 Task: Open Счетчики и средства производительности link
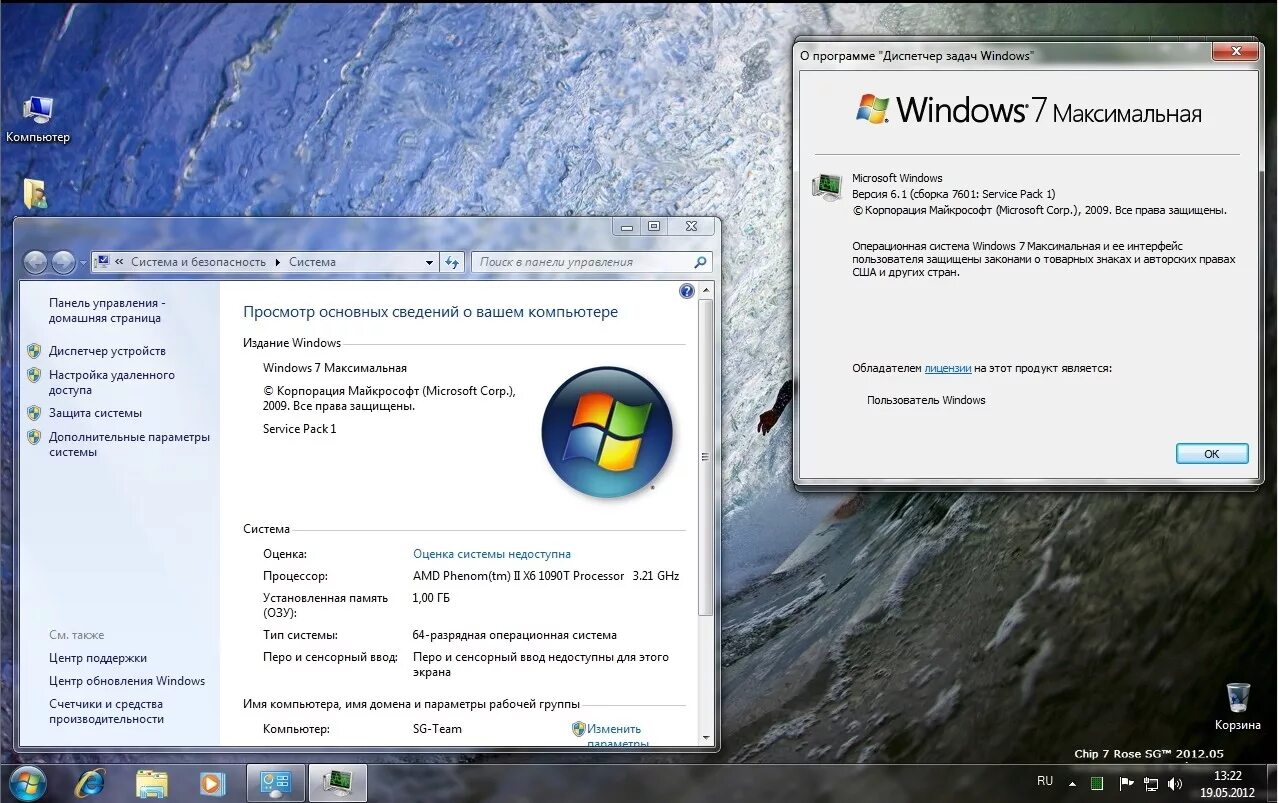[107, 711]
